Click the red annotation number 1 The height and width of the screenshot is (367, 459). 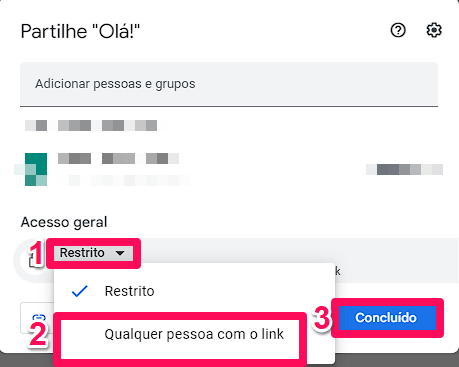tap(36, 253)
